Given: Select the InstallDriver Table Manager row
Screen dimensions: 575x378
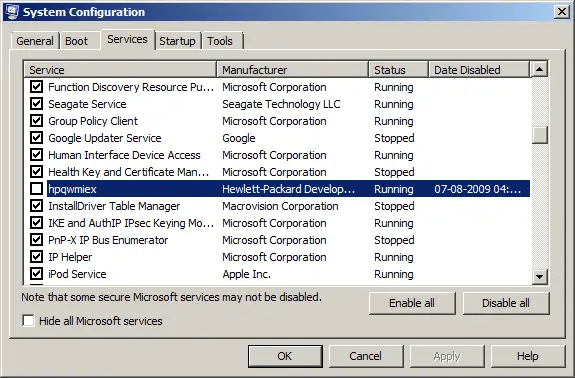Looking at the screenshot, I should point(277,206).
